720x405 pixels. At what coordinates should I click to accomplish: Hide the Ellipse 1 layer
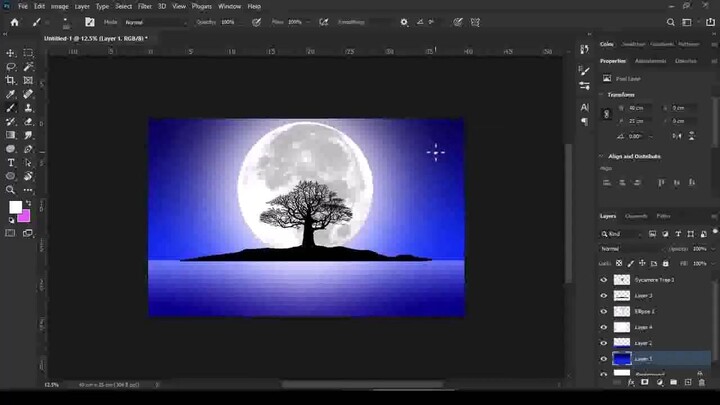tap(603, 311)
